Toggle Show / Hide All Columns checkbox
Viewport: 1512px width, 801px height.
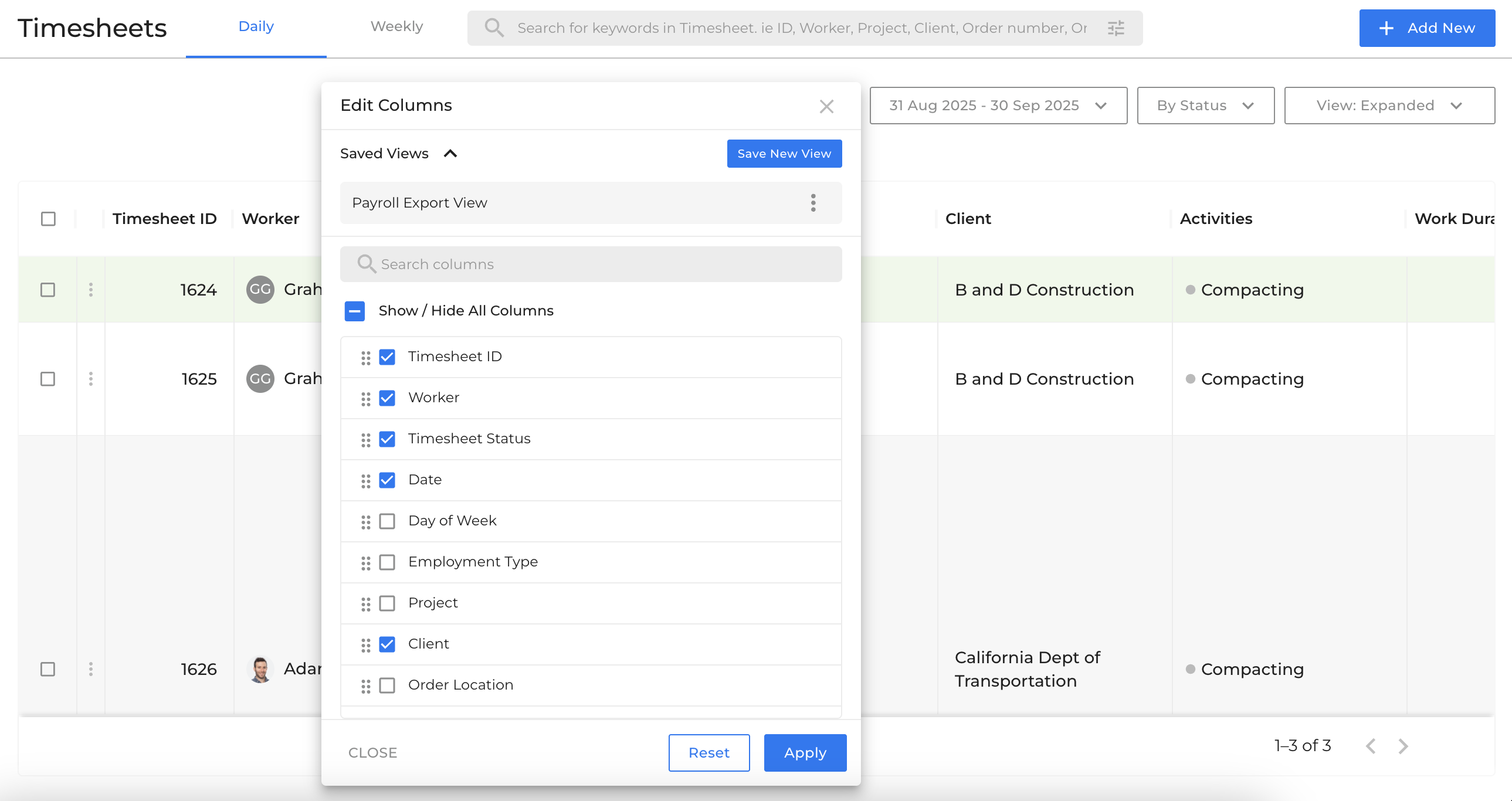354,311
